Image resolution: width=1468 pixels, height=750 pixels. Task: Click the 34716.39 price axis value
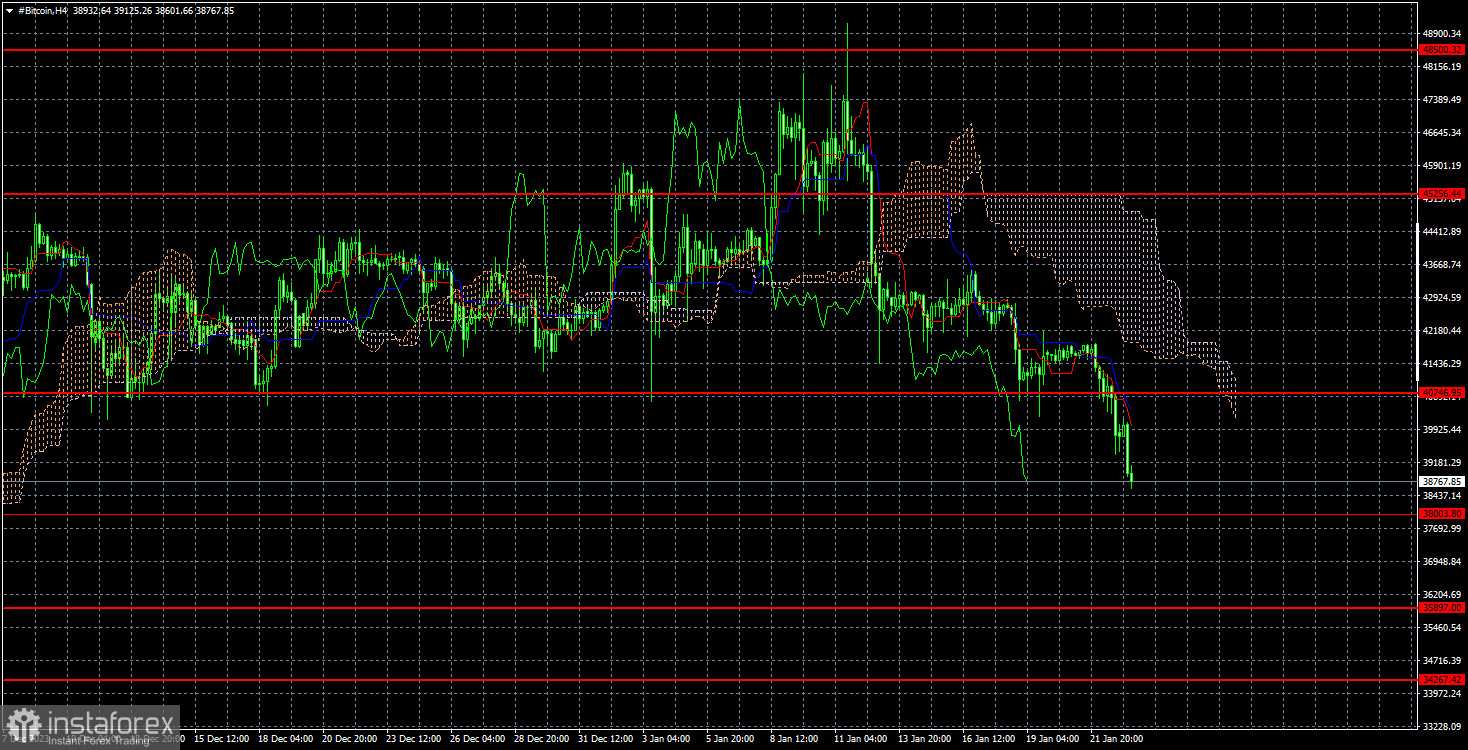click(x=1442, y=661)
